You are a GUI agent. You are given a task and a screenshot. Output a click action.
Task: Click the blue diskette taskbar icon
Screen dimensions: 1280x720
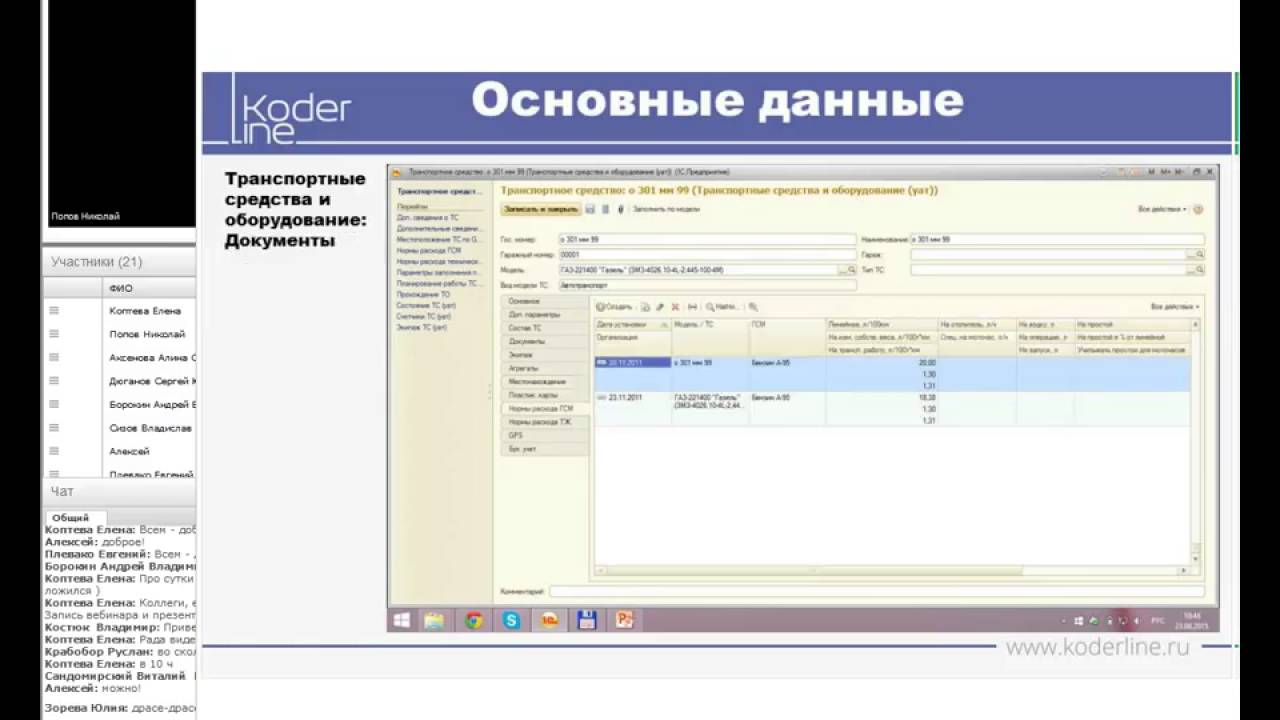point(587,620)
